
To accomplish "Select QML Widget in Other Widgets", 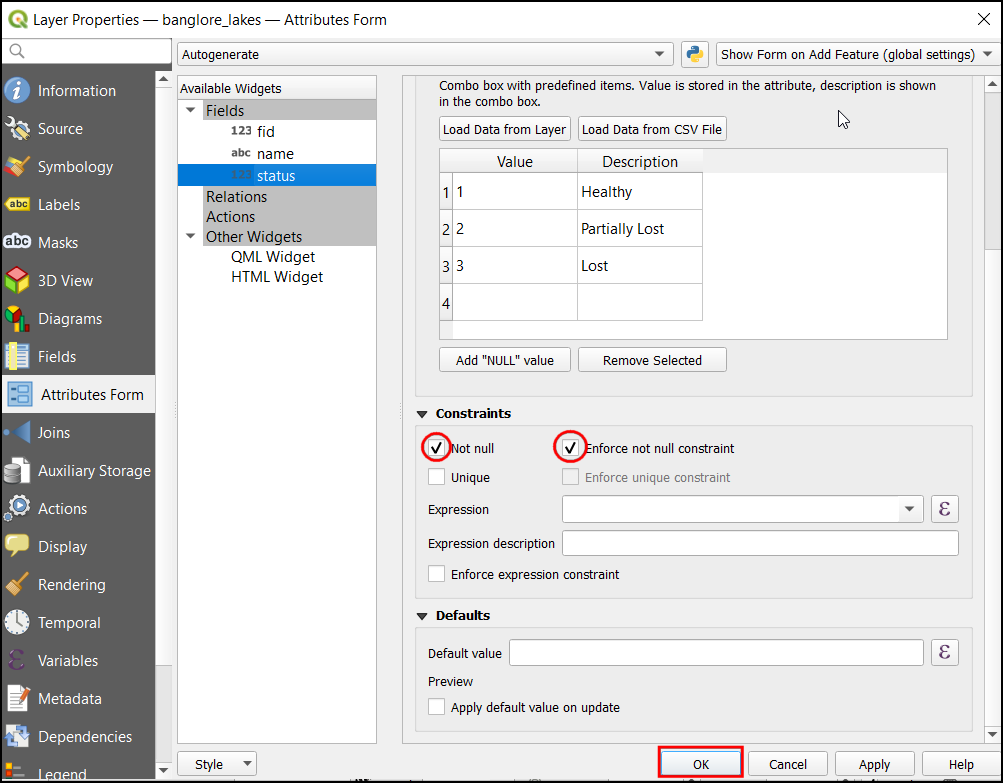I will [x=273, y=257].
